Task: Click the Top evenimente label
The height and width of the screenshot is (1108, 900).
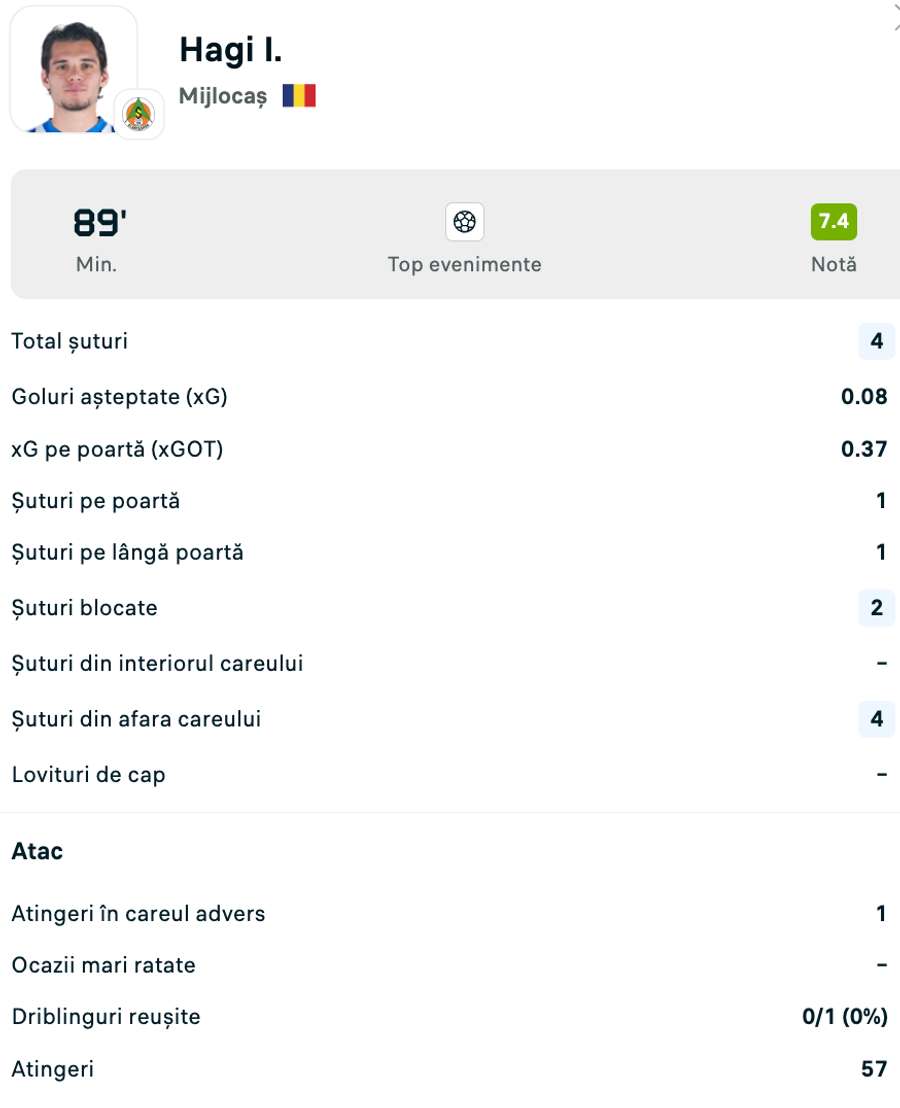Action: coord(464,265)
